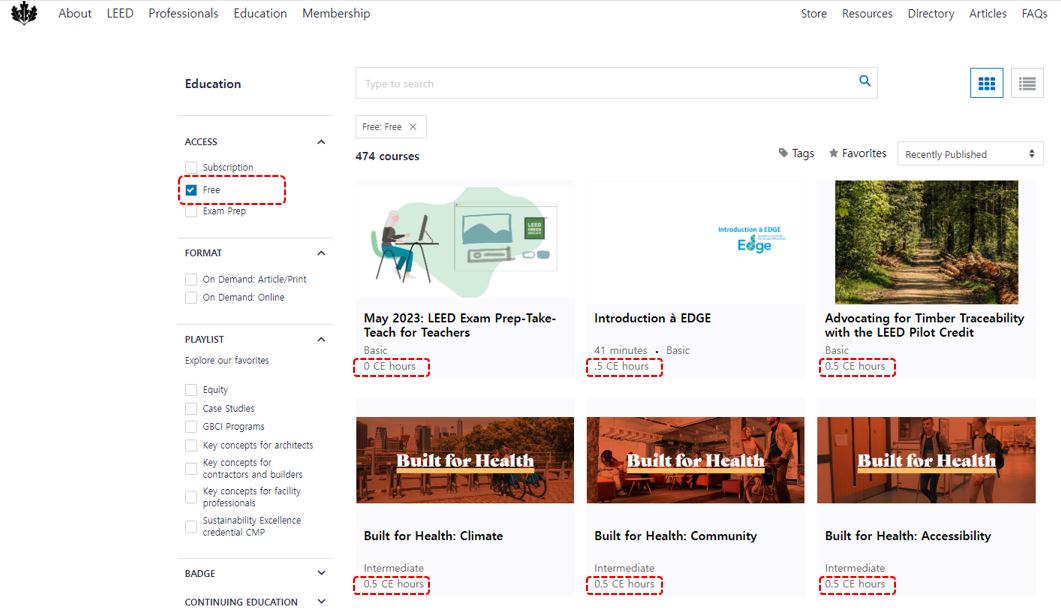Expand the CONTINUING EDUCATION section
1061x612 pixels.
tap(321, 601)
